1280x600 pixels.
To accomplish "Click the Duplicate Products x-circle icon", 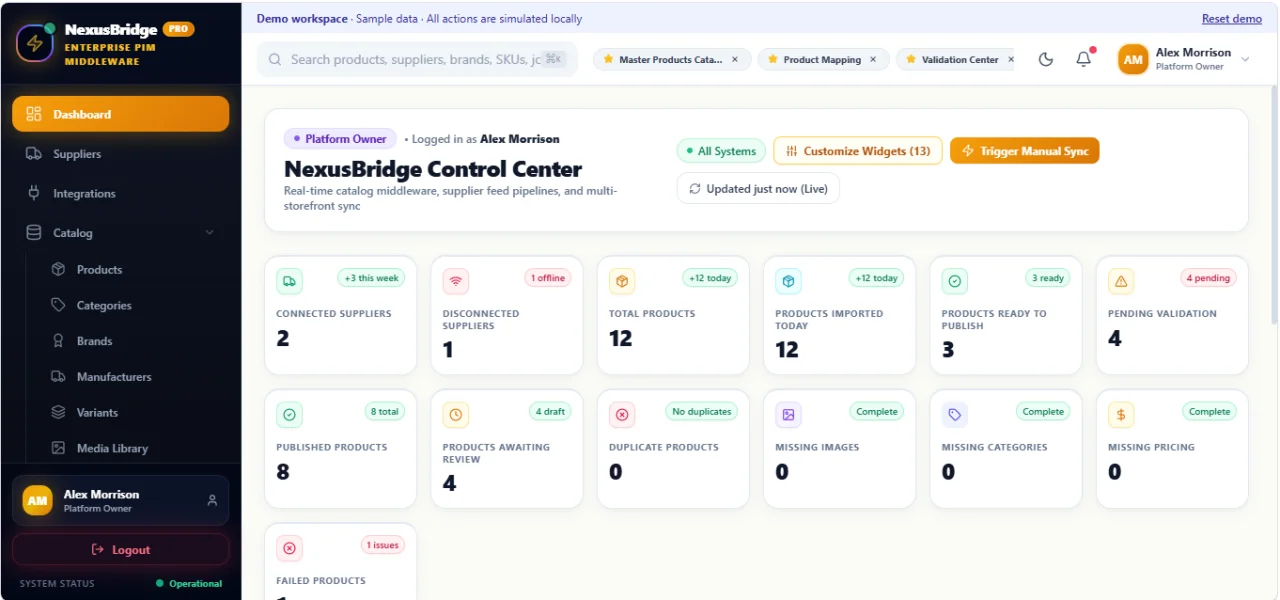I will [622, 414].
